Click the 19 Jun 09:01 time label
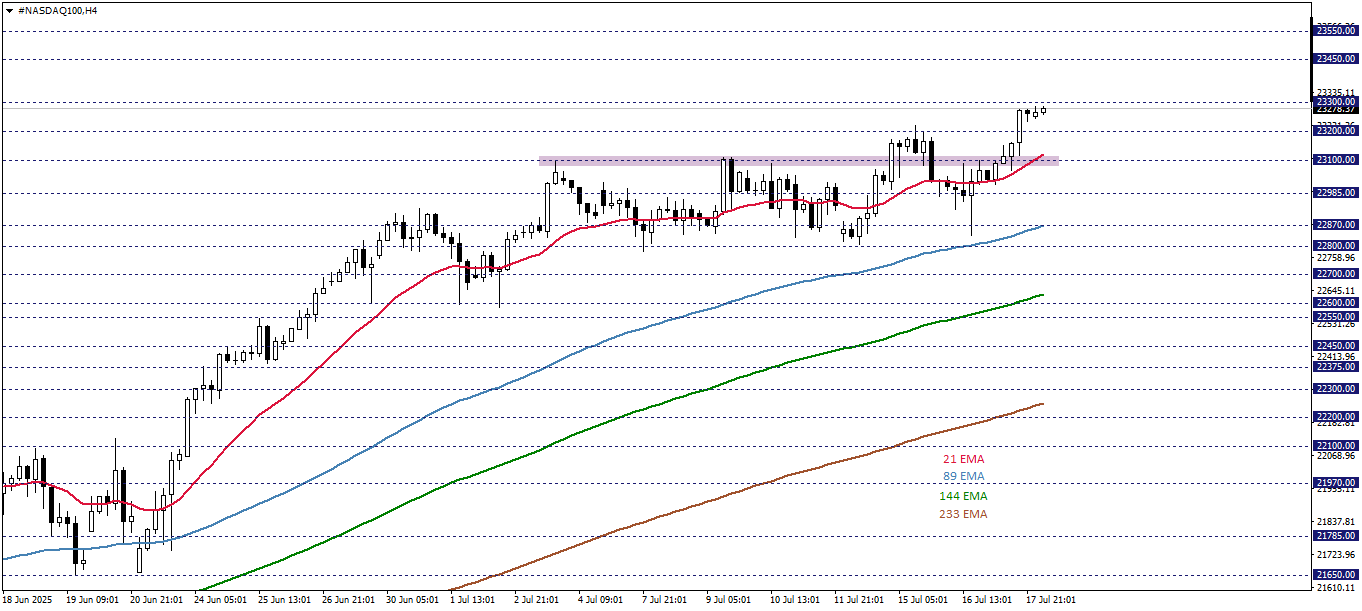Screen dimensions: 1362x611 [x=92, y=600]
